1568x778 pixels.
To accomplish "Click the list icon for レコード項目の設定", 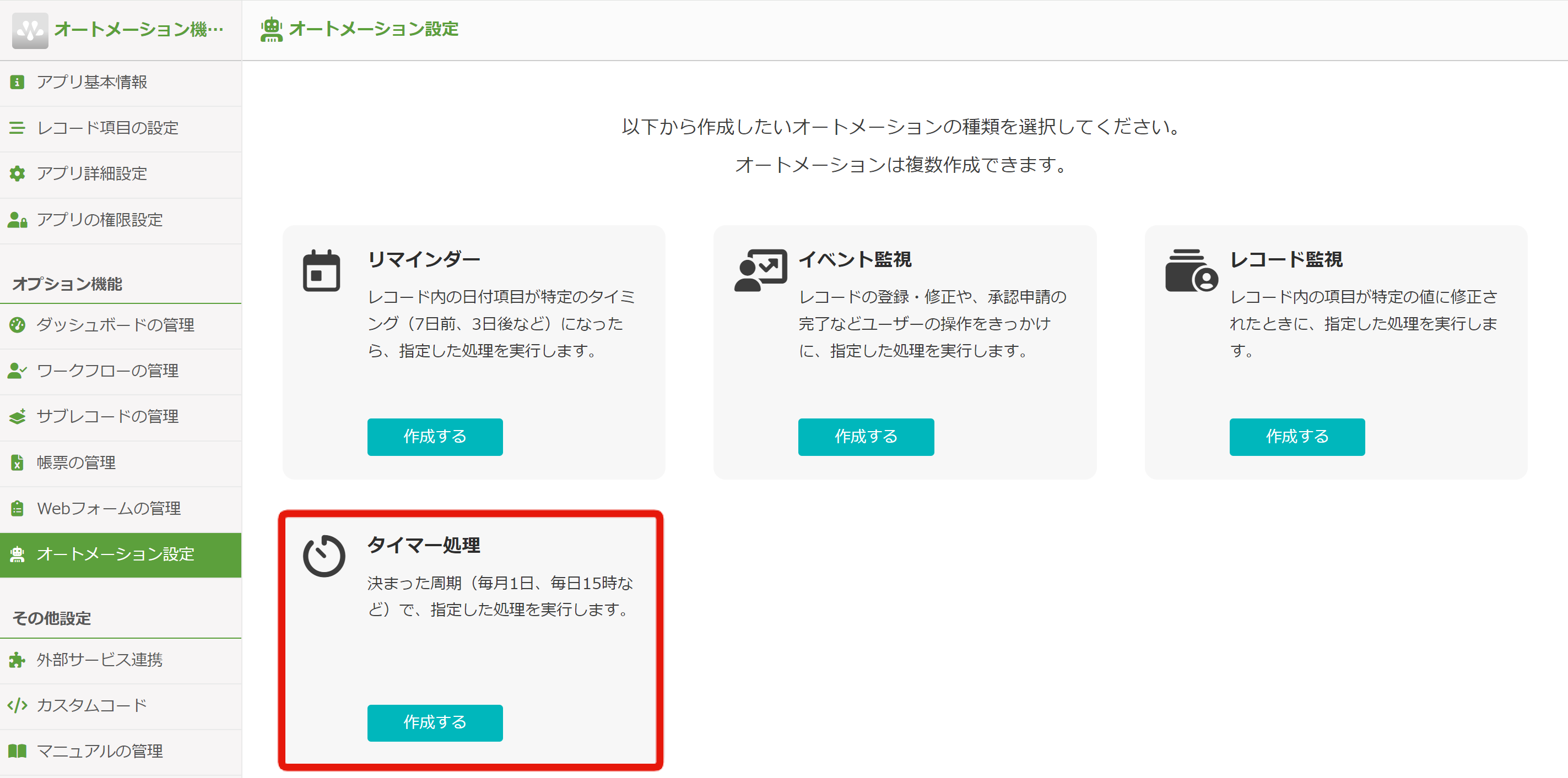I will (x=17, y=128).
